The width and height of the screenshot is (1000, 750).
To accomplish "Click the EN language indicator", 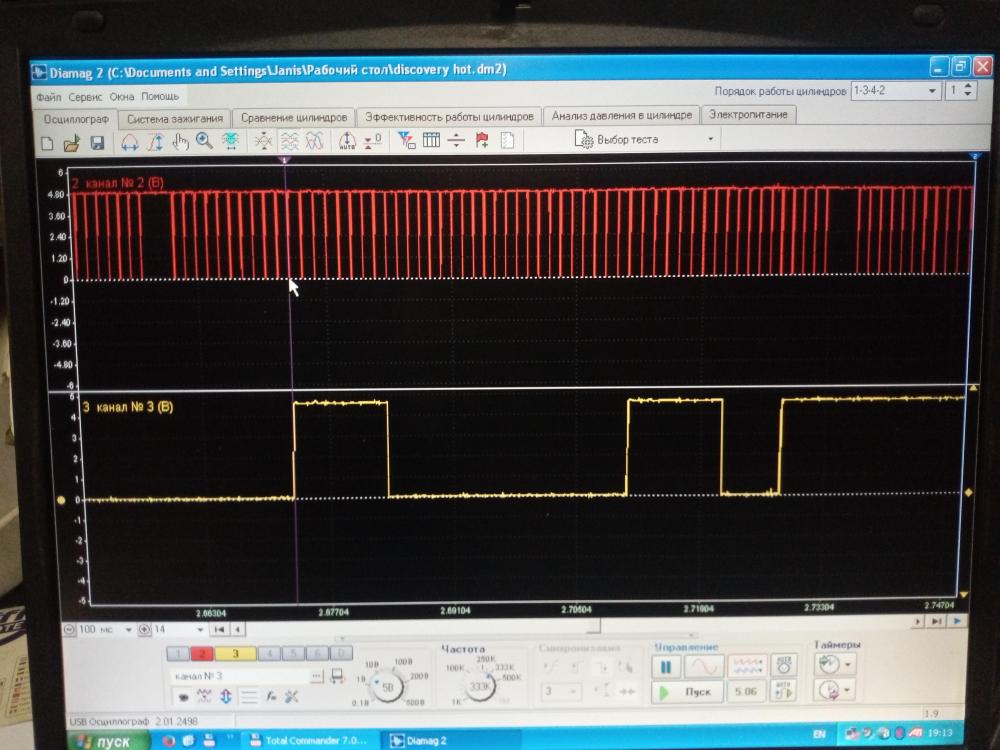I will pyautogui.click(x=820, y=734).
